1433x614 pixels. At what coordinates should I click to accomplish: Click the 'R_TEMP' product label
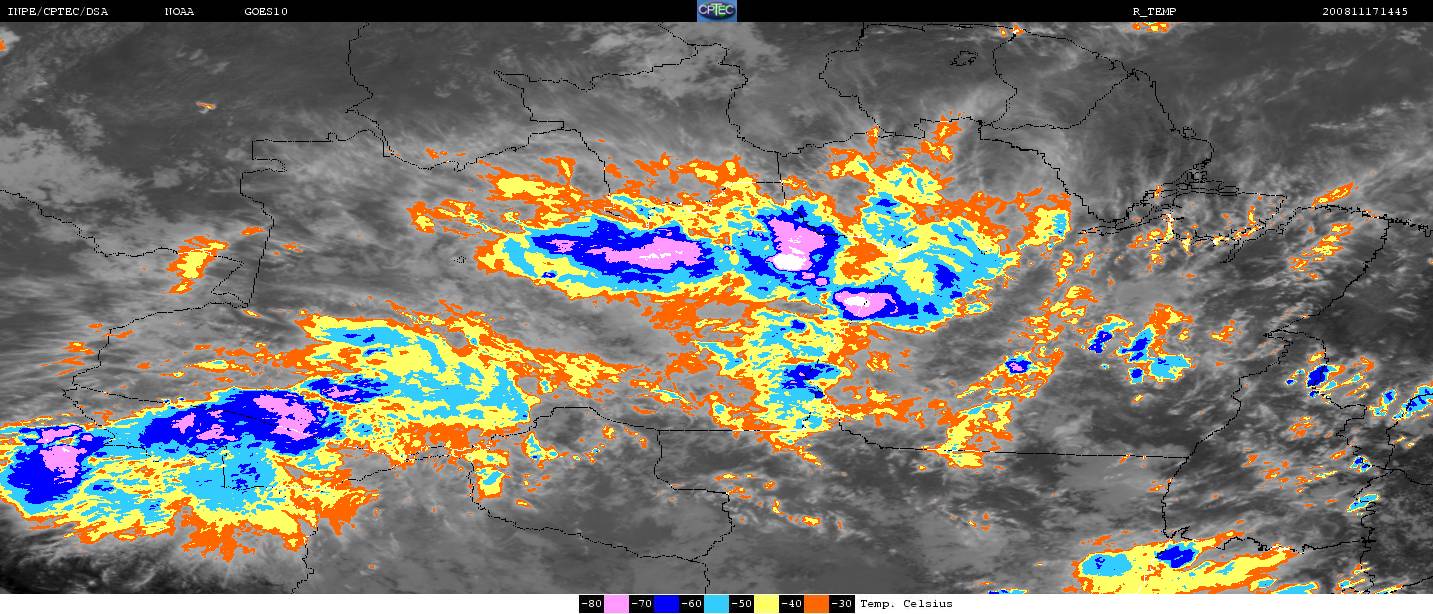(x=1155, y=12)
